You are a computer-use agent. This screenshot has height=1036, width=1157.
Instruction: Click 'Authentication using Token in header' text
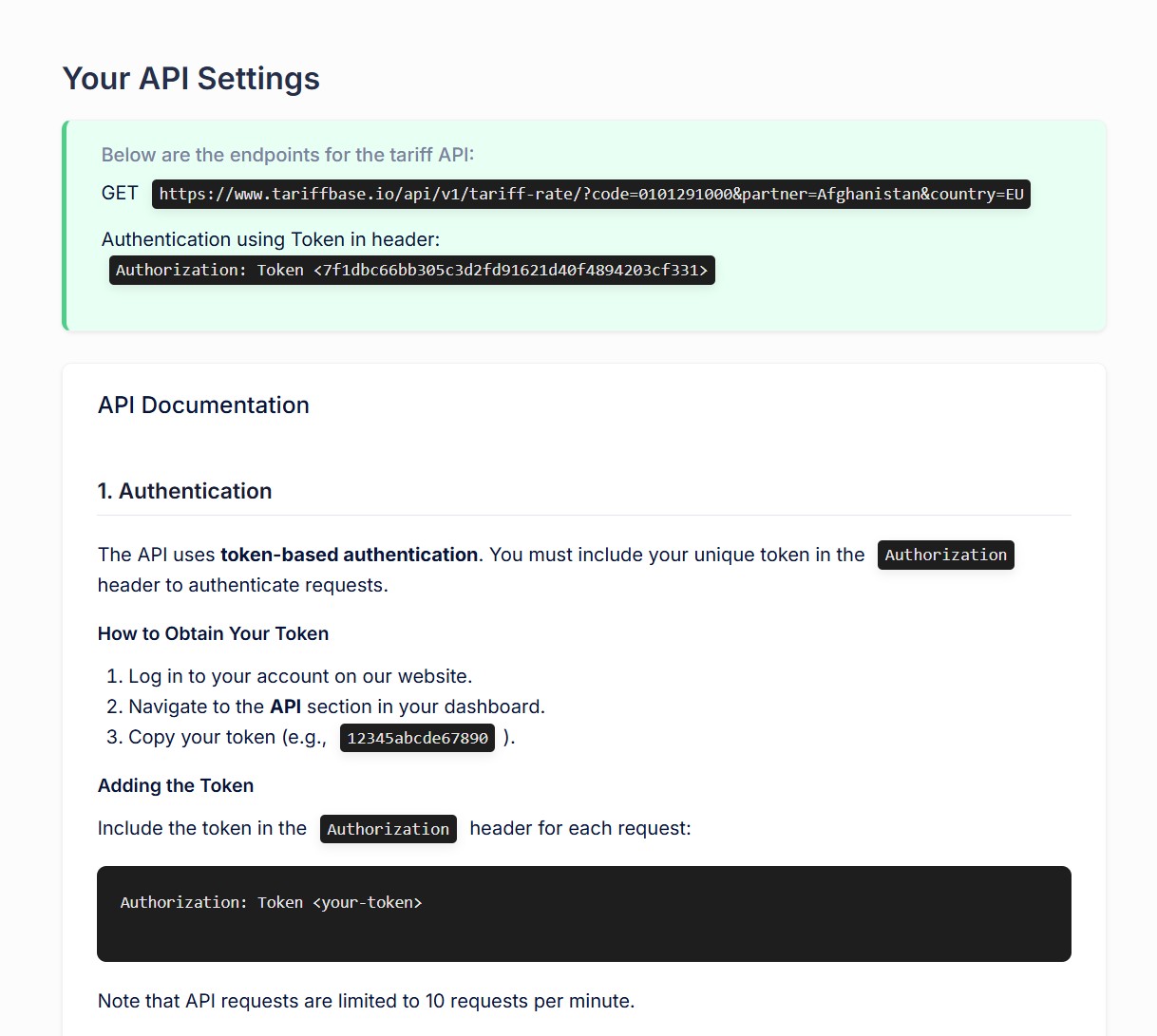pyautogui.click(x=271, y=239)
